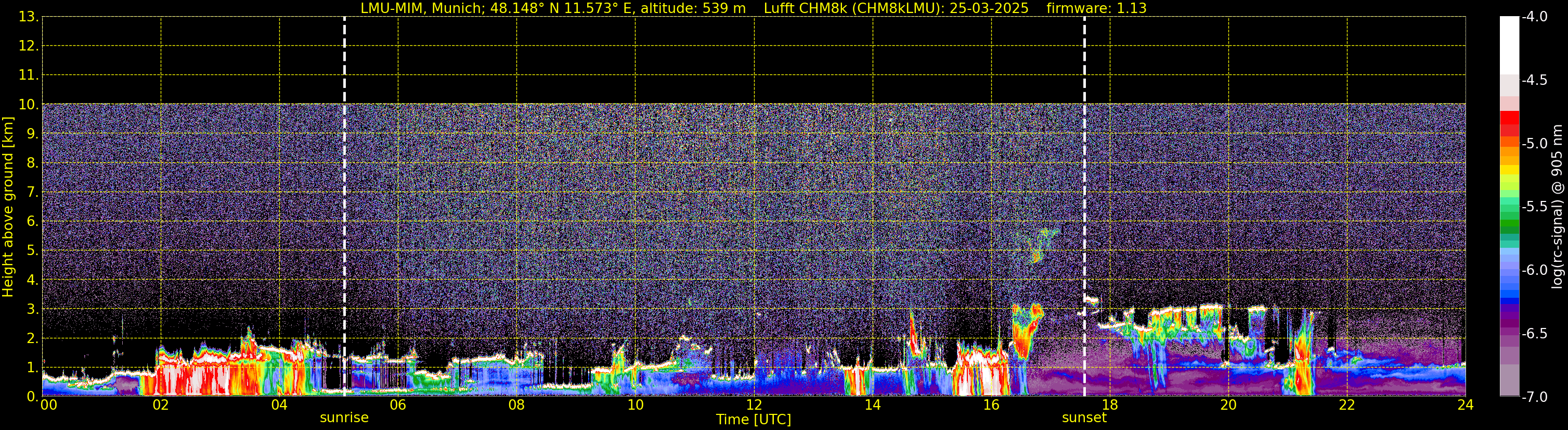Click the 'log(rc-signal) @ 905 nm' colorbar label
Image resolution: width=1568 pixels, height=430 pixels.
(x=1558, y=207)
